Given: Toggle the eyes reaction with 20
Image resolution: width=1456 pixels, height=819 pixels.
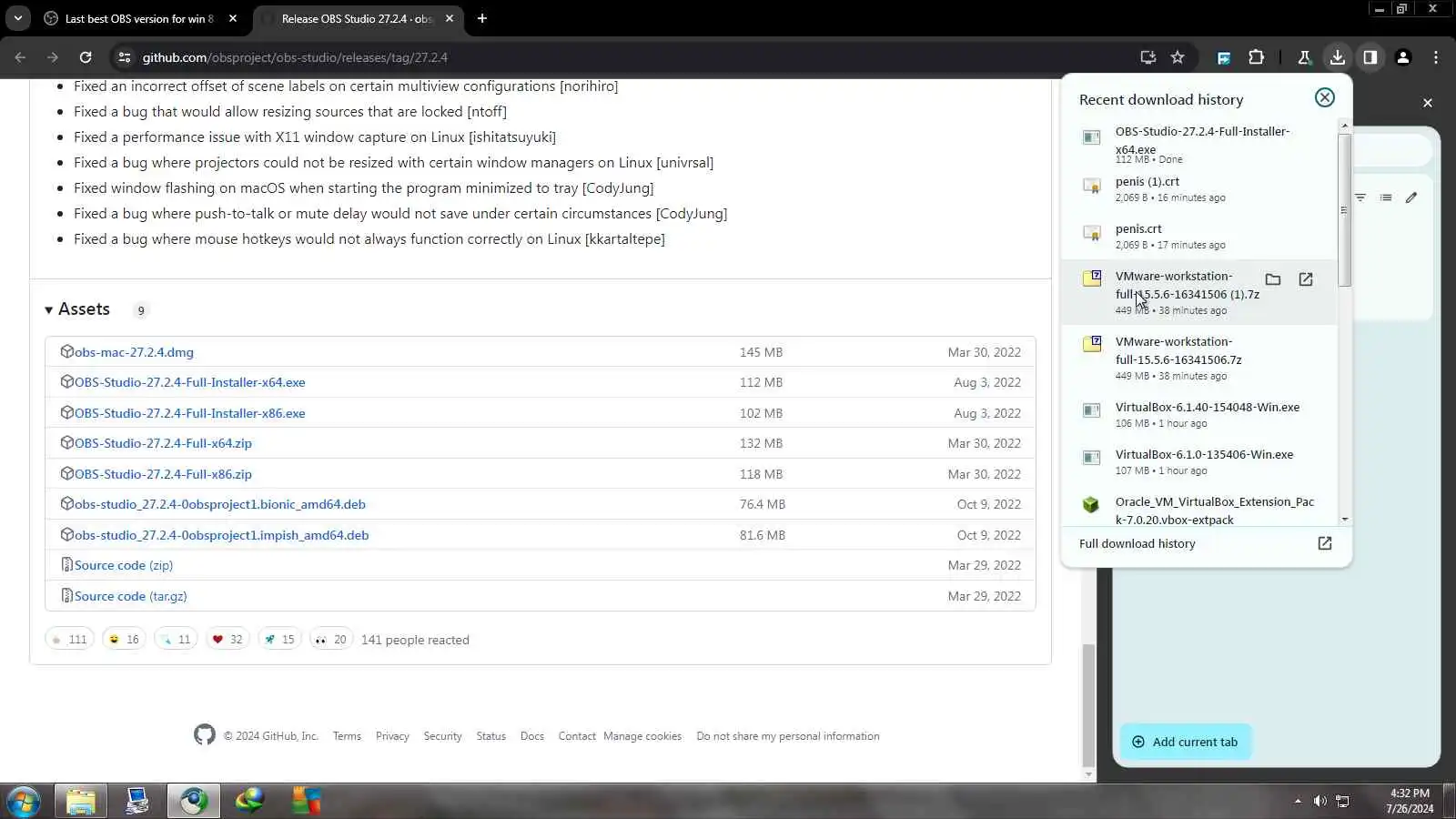Looking at the screenshot, I should (331, 640).
